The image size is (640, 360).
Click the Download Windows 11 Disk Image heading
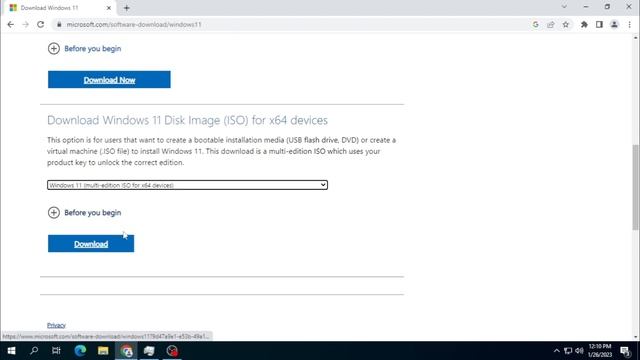187,120
